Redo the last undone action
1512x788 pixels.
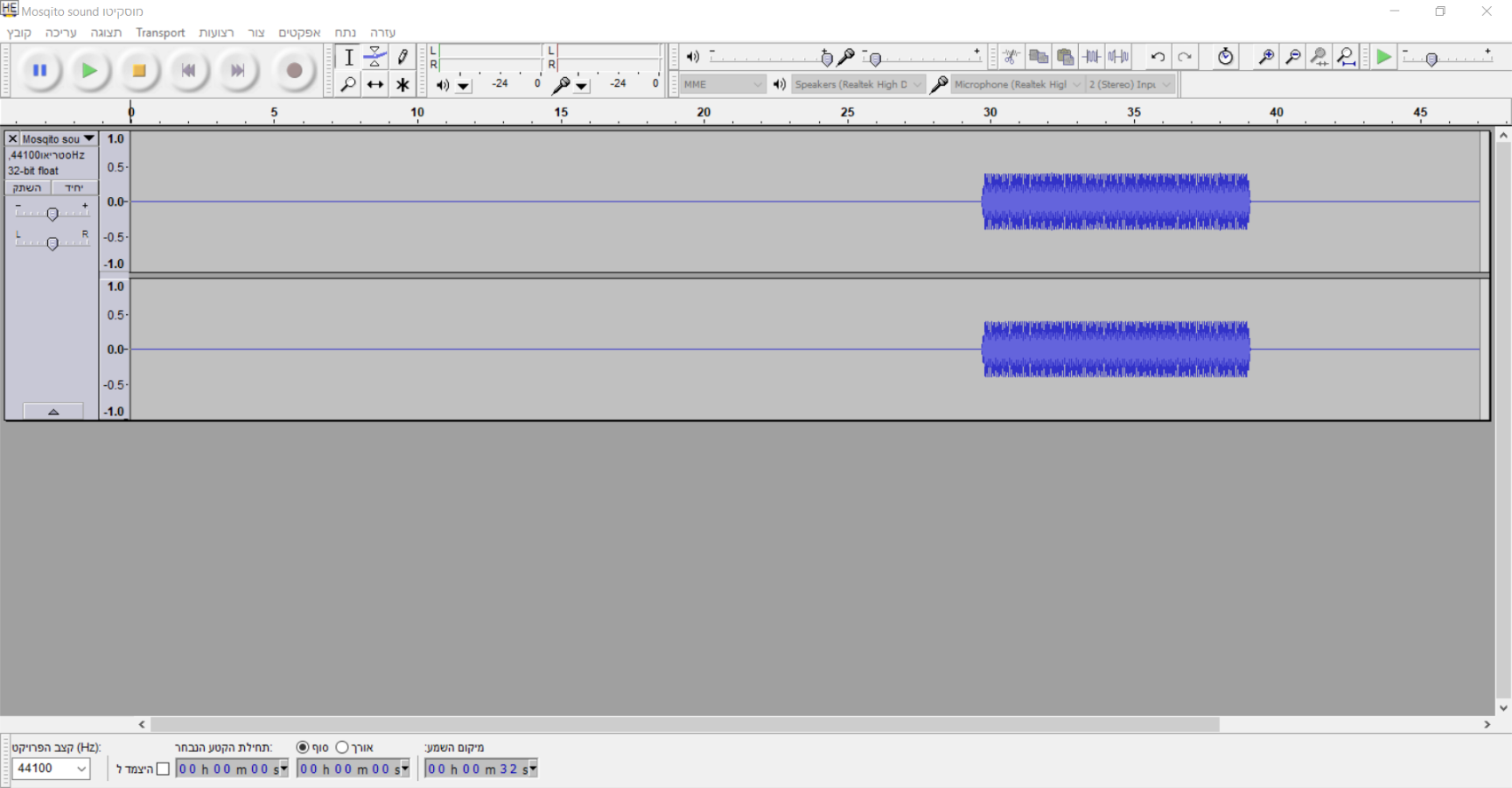pos(1185,57)
